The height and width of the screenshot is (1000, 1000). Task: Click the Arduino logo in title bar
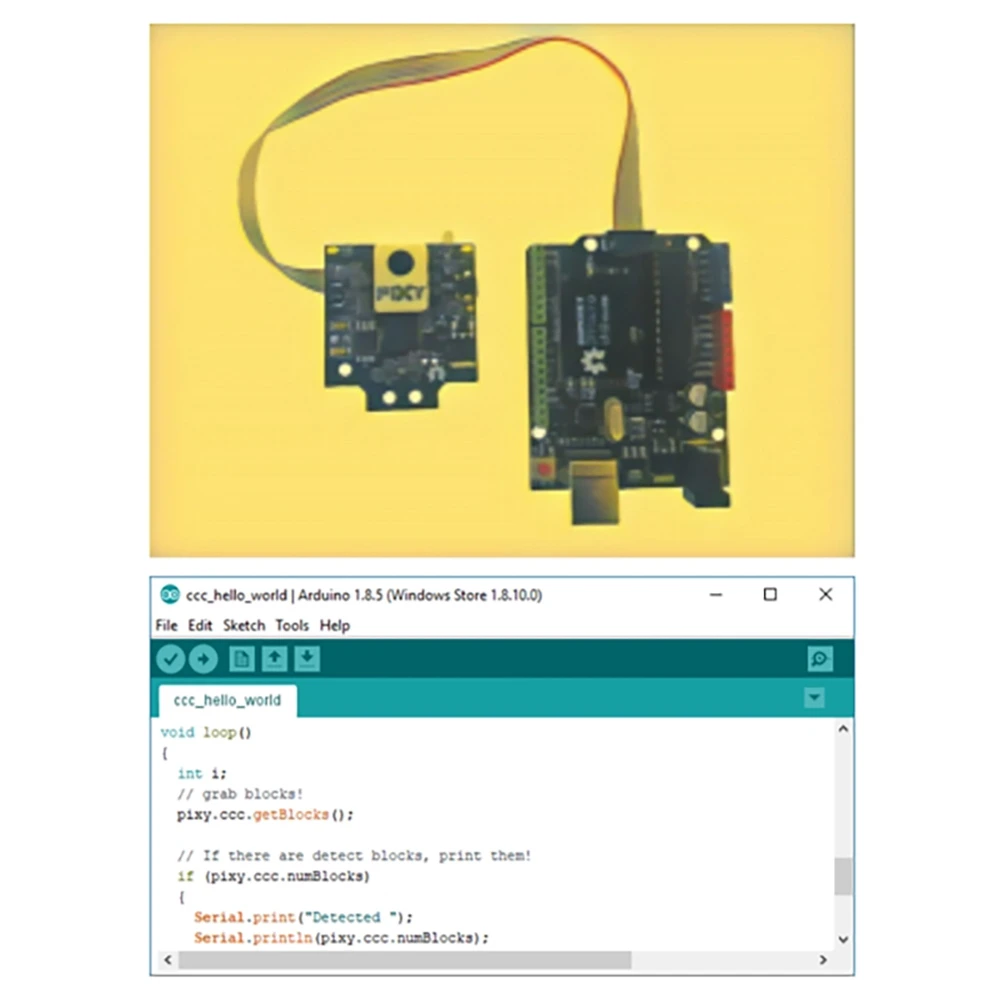(170, 594)
